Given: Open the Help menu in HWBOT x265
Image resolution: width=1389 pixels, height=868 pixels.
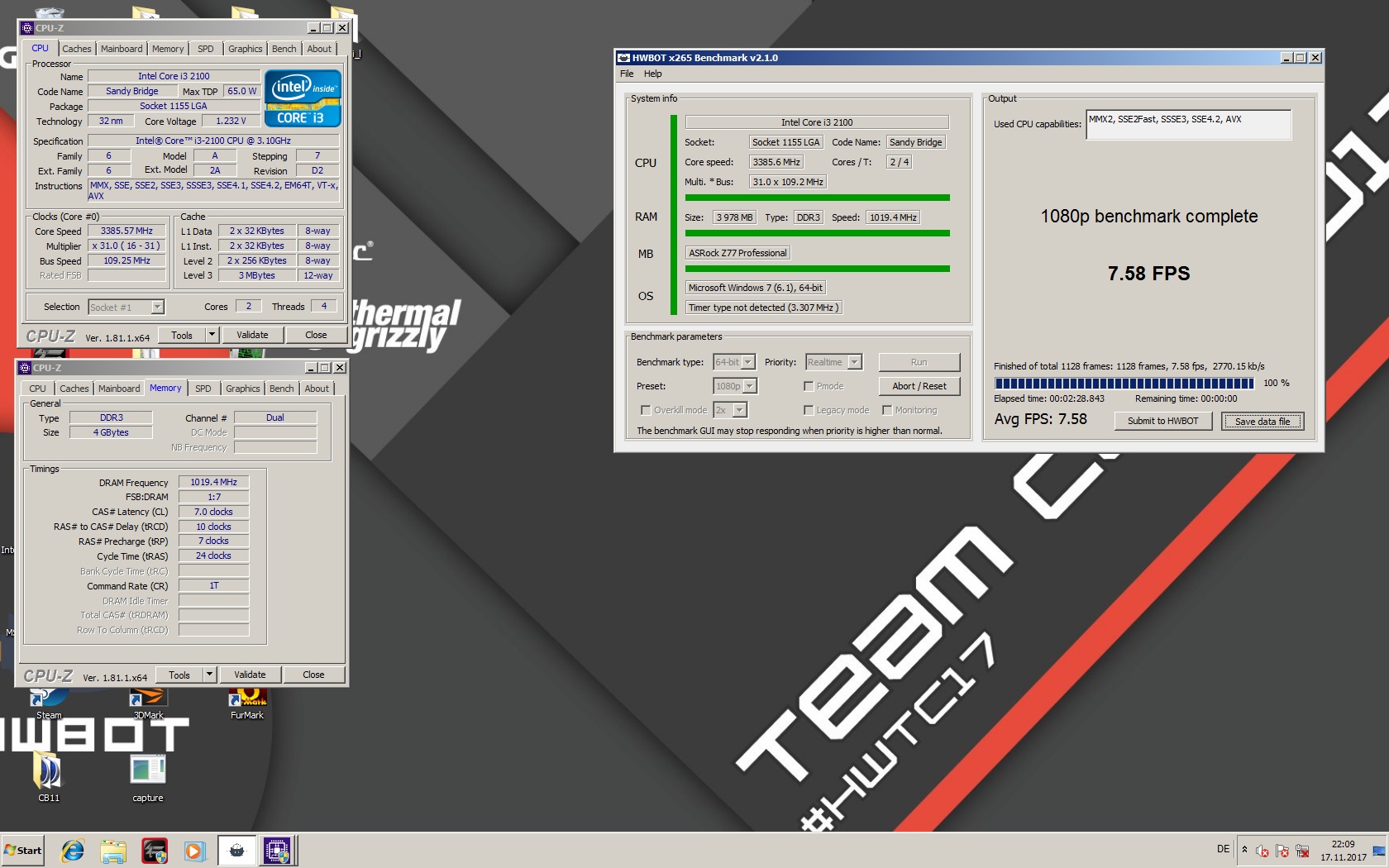Looking at the screenshot, I should point(653,74).
